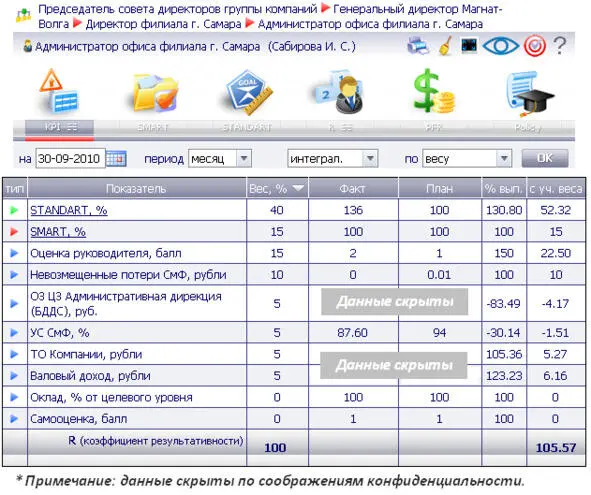
Task: Click blue arrow beside Оценка руководителя
Action: click(14, 253)
